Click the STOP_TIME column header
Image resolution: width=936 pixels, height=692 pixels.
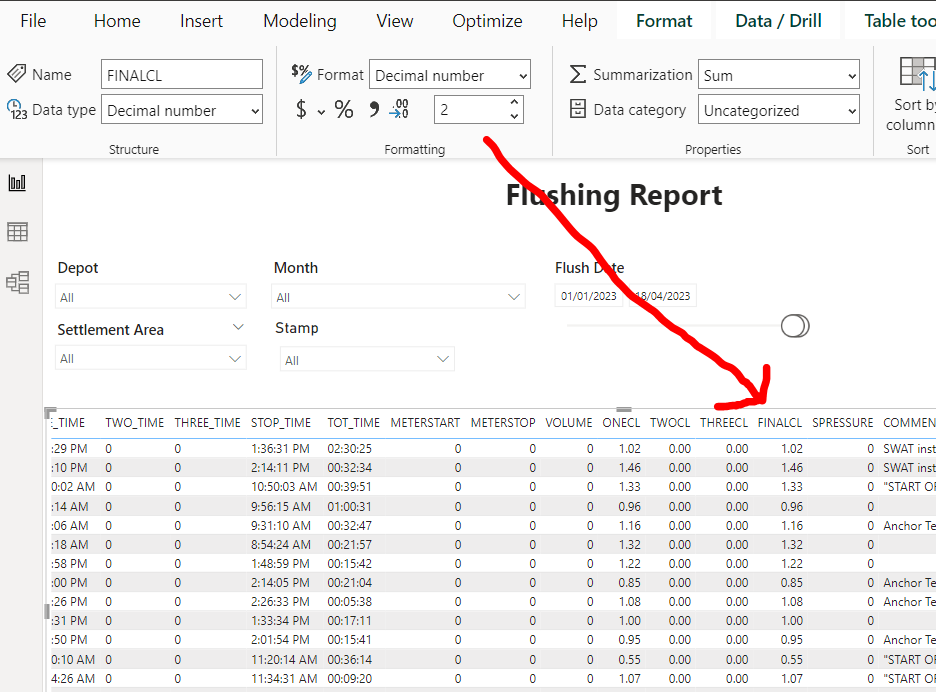[x=281, y=423]
